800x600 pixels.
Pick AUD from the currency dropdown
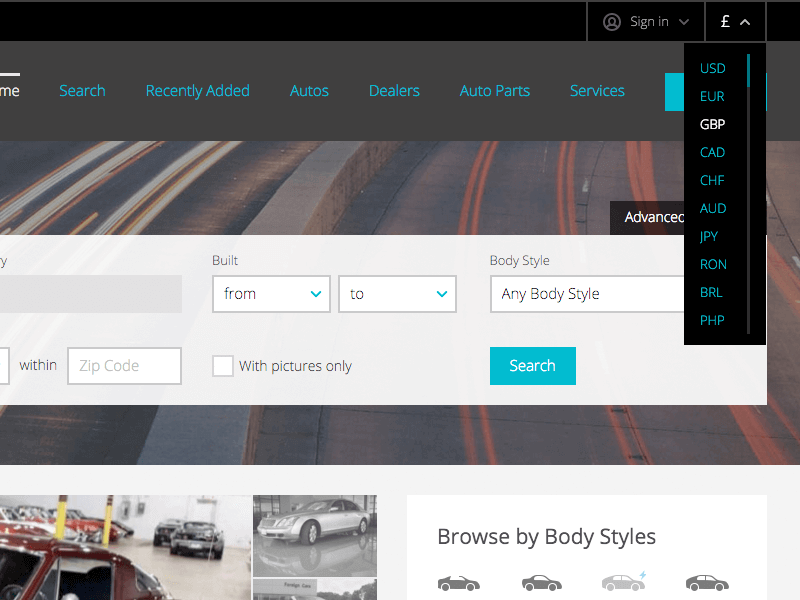(713, 209)
